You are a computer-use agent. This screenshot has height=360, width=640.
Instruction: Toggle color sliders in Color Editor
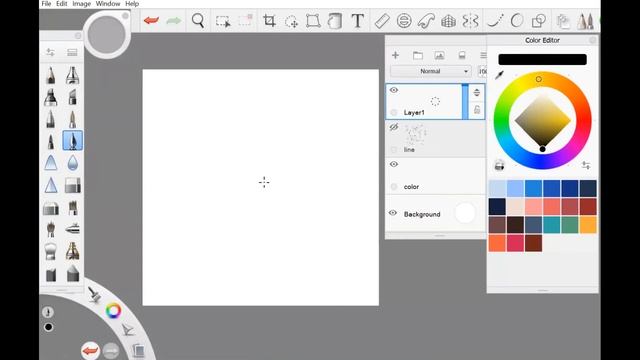tap(586, 165)
